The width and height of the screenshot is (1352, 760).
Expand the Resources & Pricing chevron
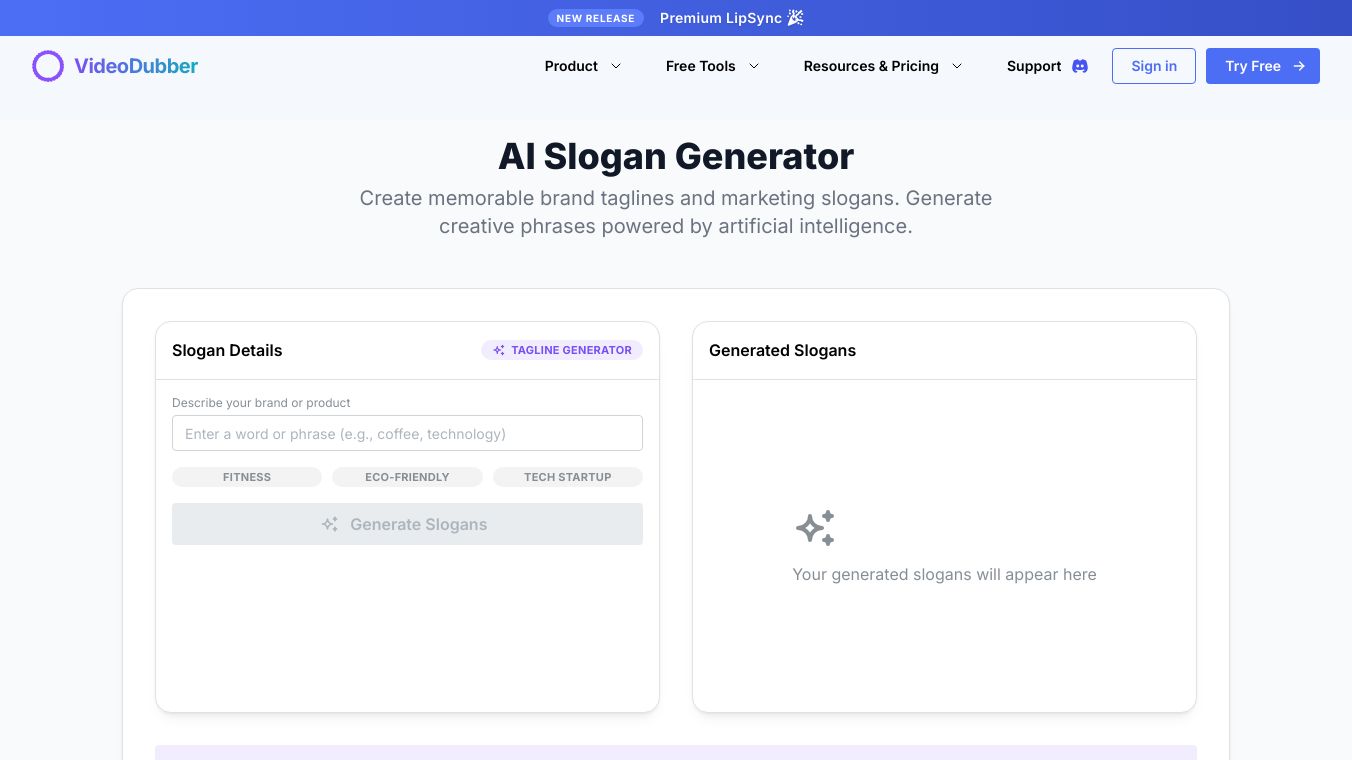pos(957,66)
